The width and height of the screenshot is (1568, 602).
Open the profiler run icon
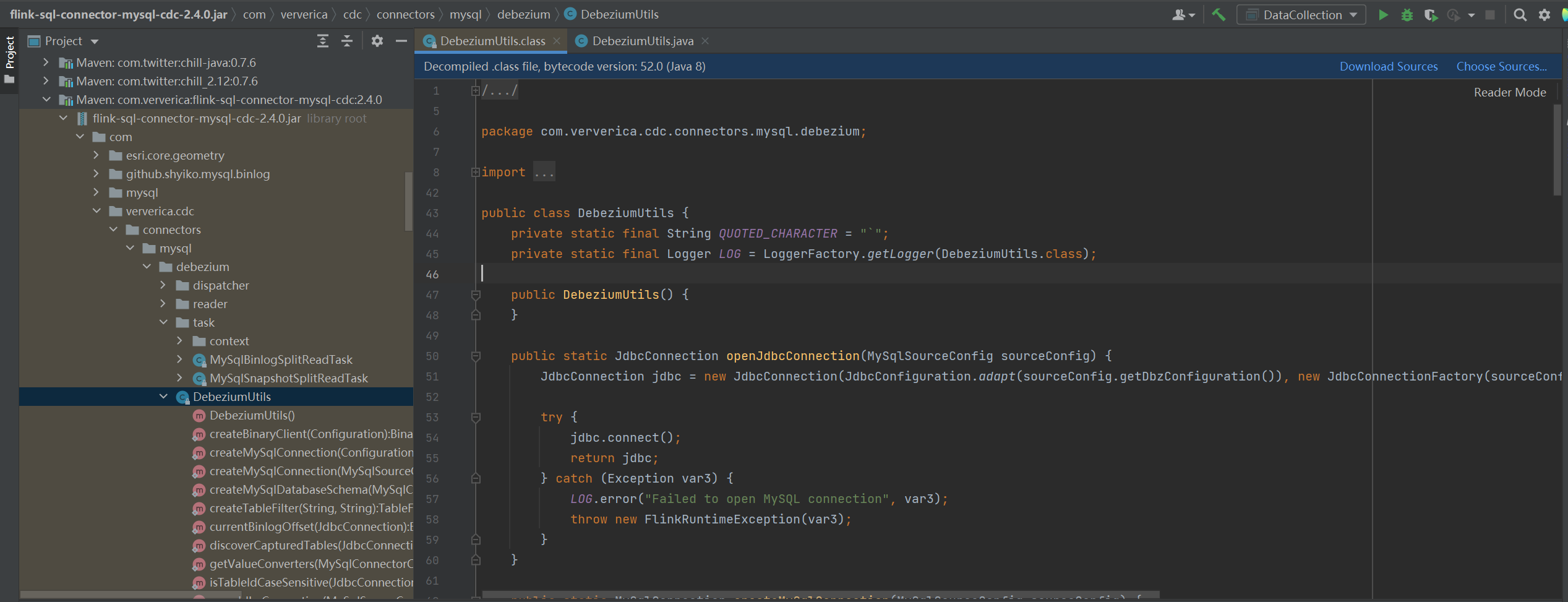tap(1454, 15)
